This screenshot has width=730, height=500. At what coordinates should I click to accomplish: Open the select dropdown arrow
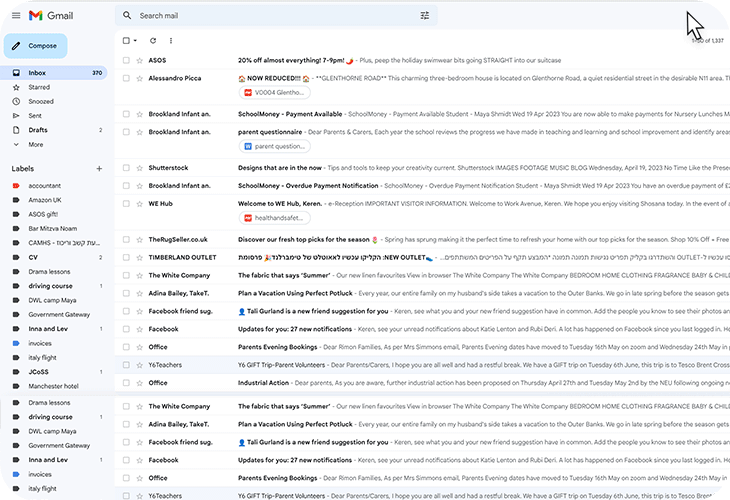(135, 41)
